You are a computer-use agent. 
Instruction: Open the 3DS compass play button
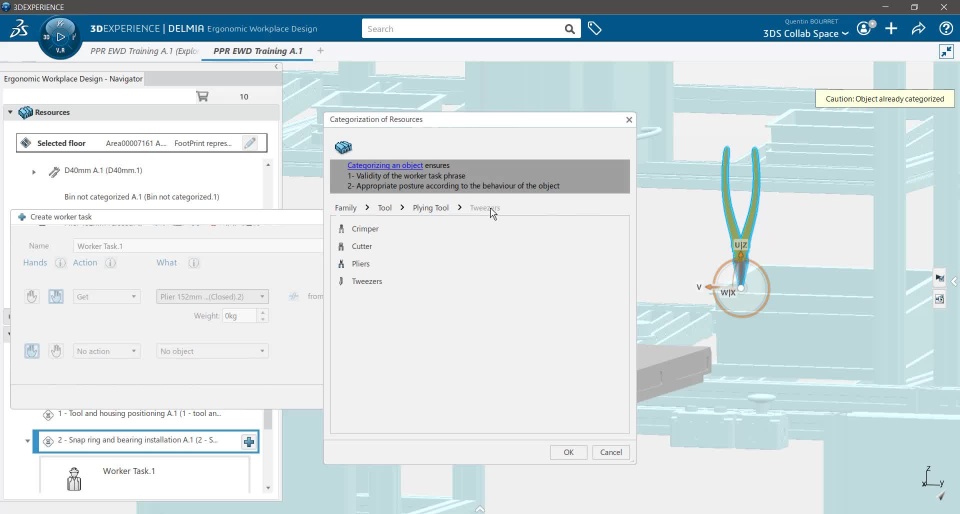(60, 37)
